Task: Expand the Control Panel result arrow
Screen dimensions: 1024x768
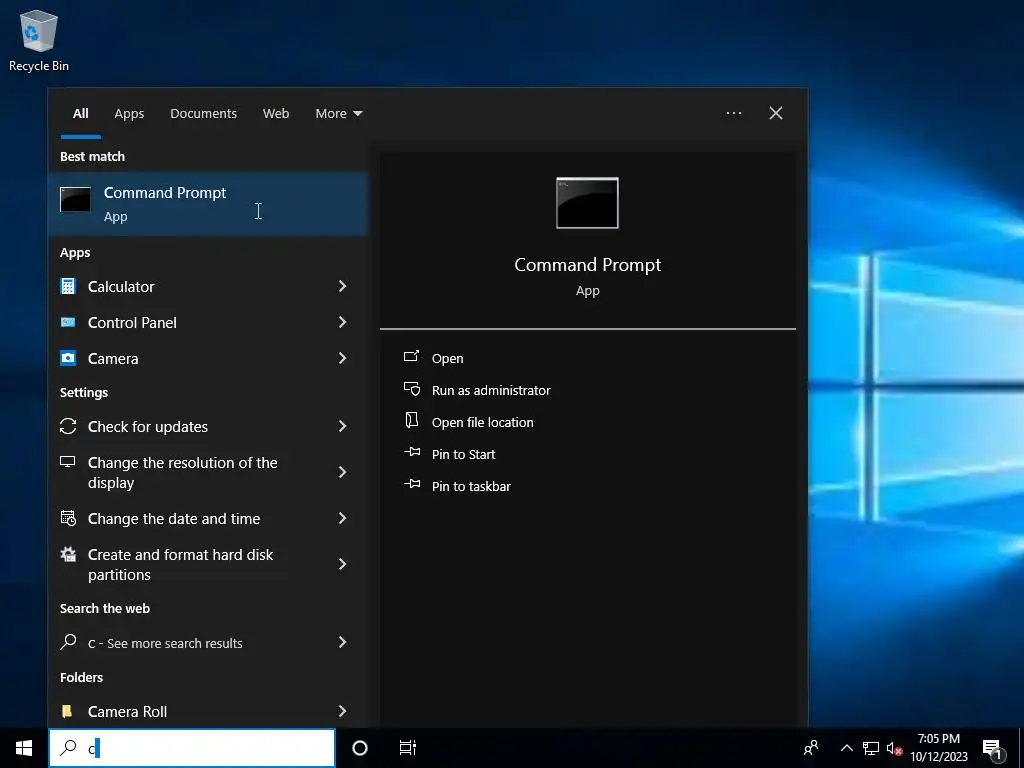Action: [343, 322]
